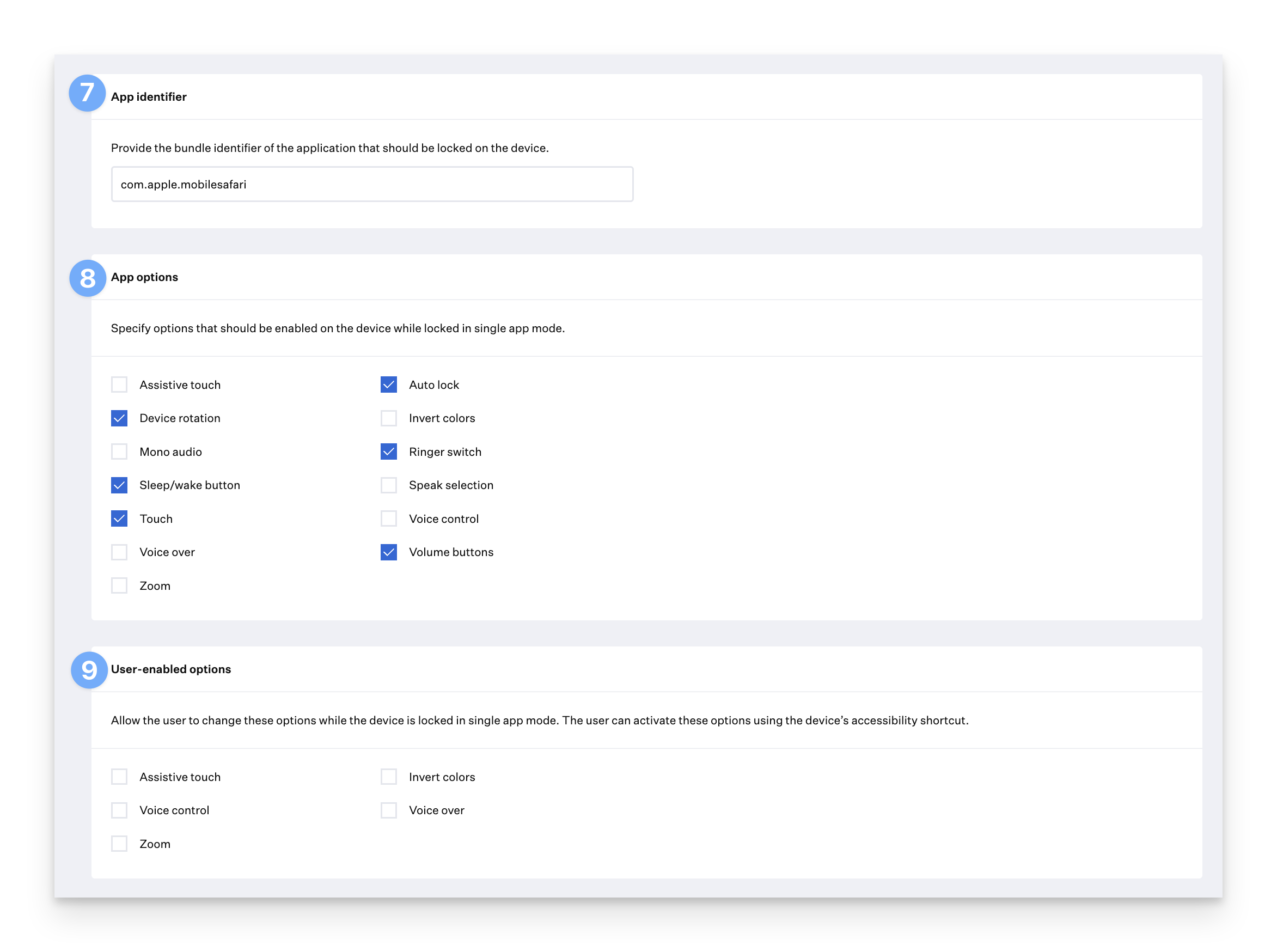
Task: Allow user-enabled Invert colors
Action: 389,777
